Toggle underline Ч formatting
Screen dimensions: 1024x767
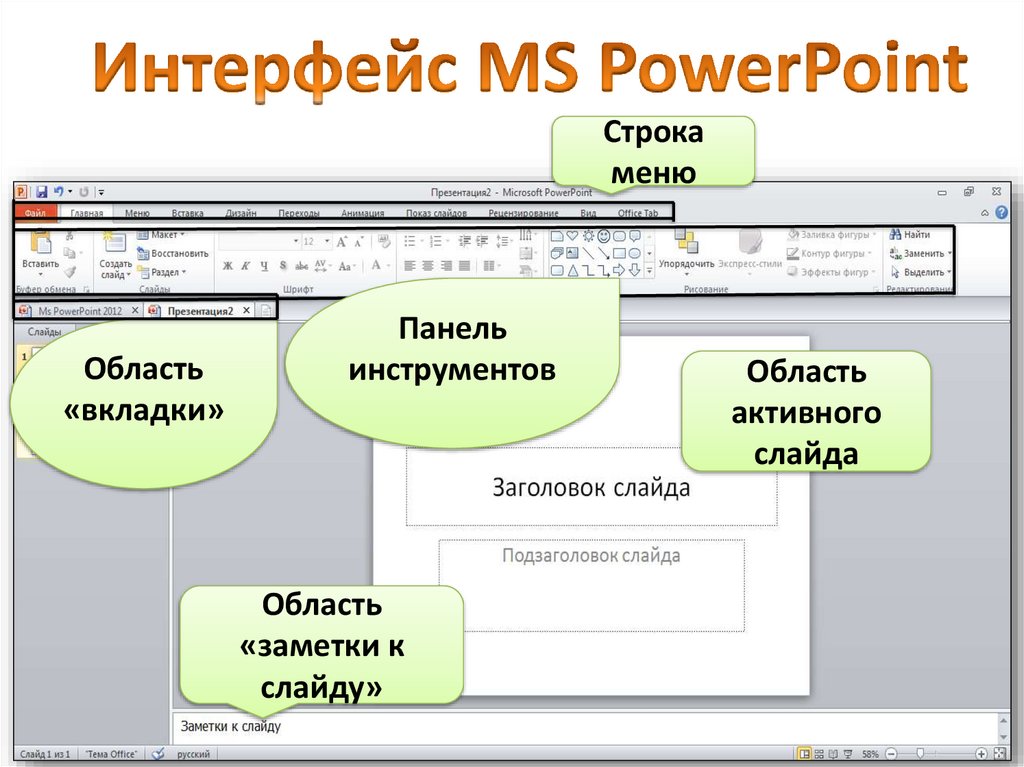(264, 266)
